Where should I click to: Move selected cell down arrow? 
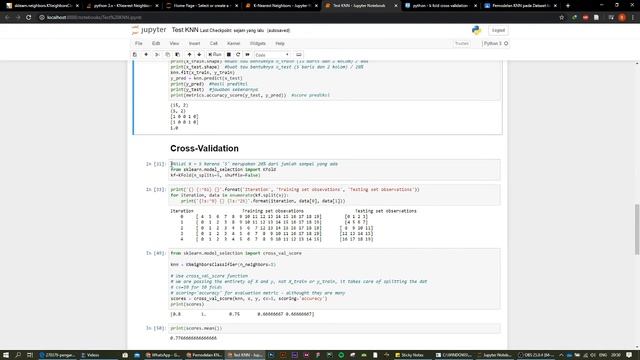(x=199, y=55)
